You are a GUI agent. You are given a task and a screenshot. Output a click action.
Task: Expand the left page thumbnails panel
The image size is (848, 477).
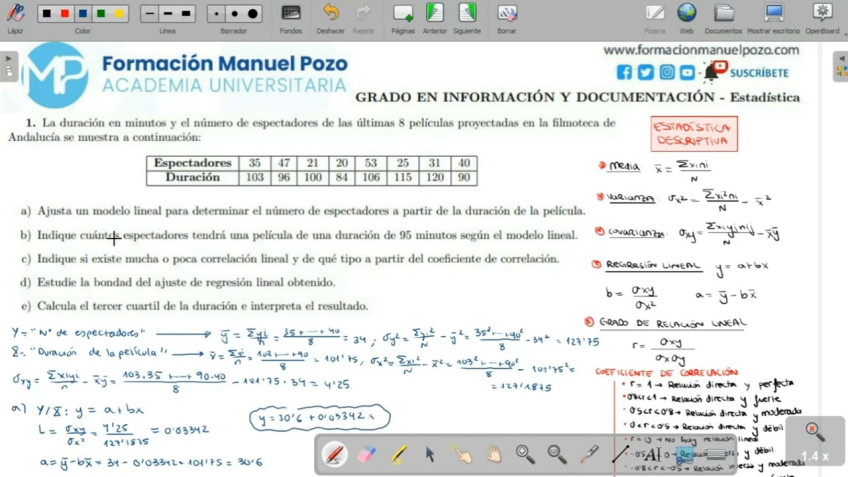coord(9,66)
